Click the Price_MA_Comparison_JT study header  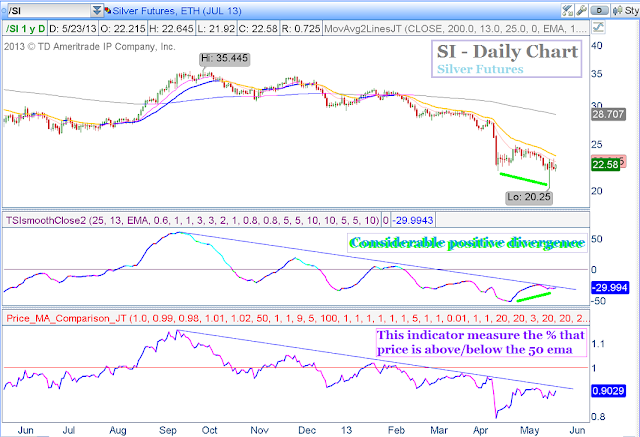pos(296,318)
